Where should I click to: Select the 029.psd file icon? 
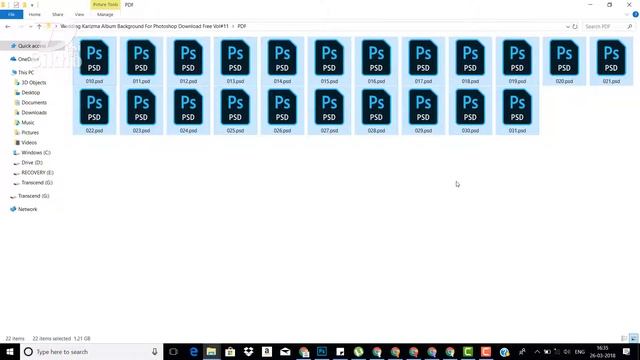(423, 107)
